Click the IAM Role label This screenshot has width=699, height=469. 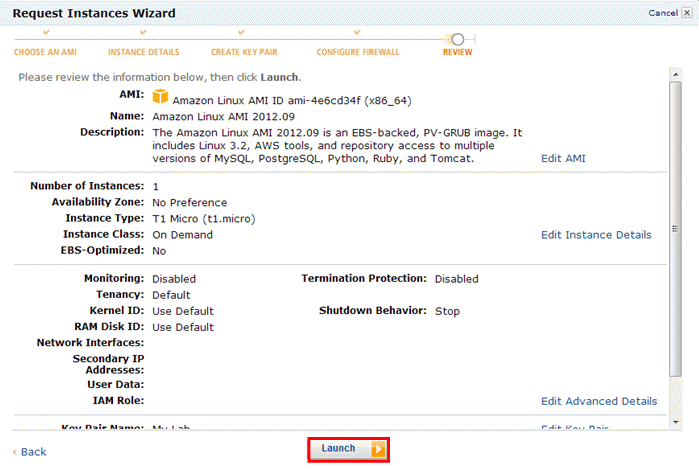click(118, 400)
